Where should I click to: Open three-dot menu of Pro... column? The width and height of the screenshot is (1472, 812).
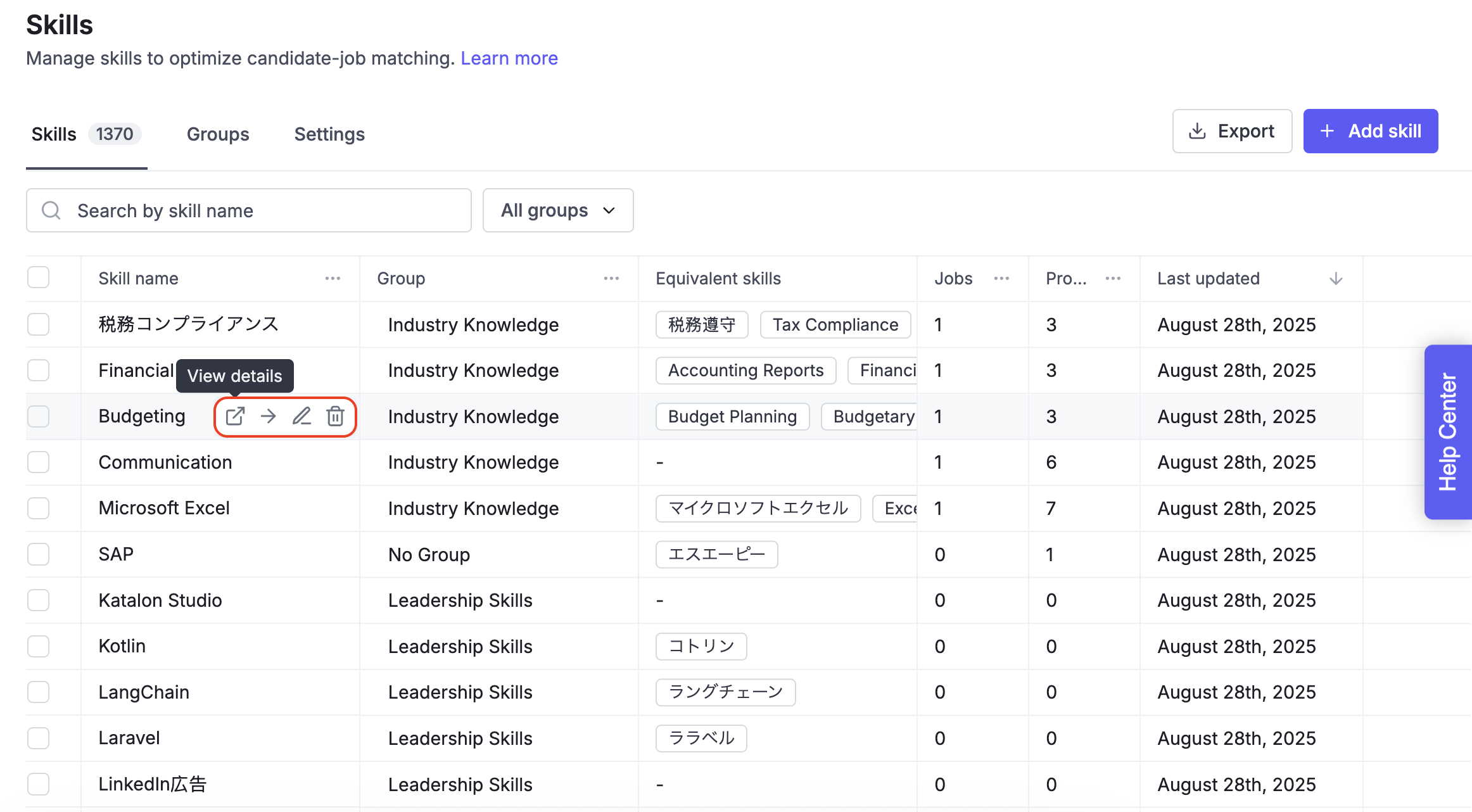[1113, 279]
